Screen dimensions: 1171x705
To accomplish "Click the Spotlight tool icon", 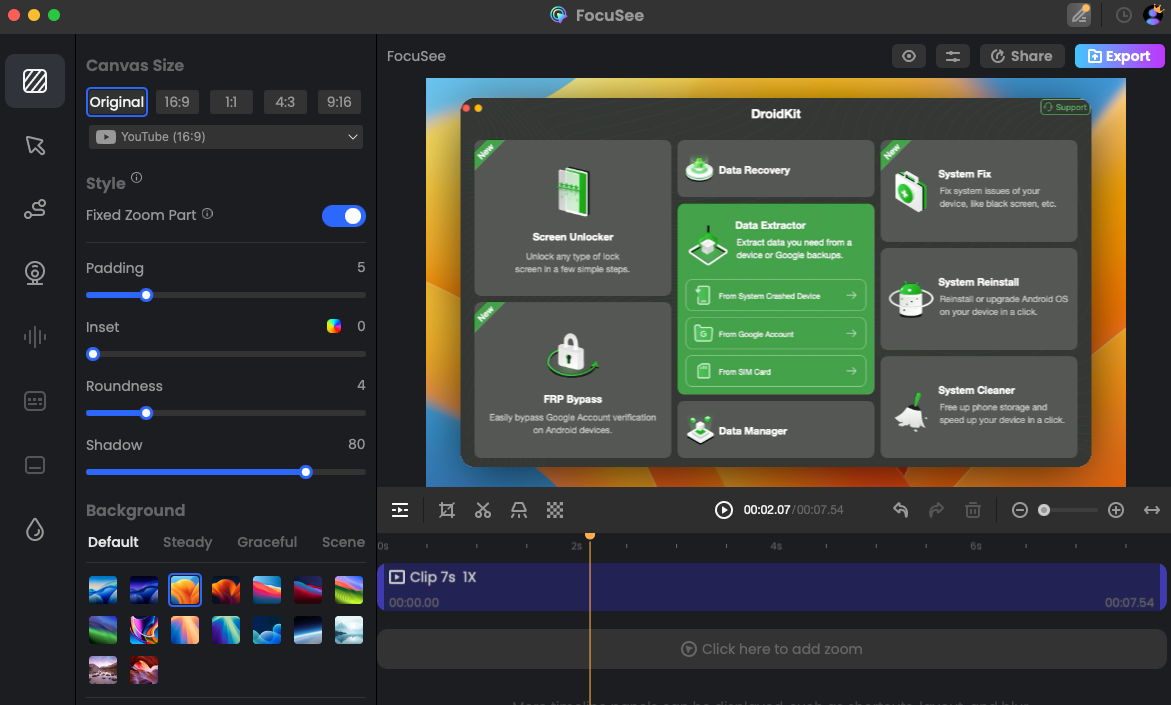I will click(518, 510).
